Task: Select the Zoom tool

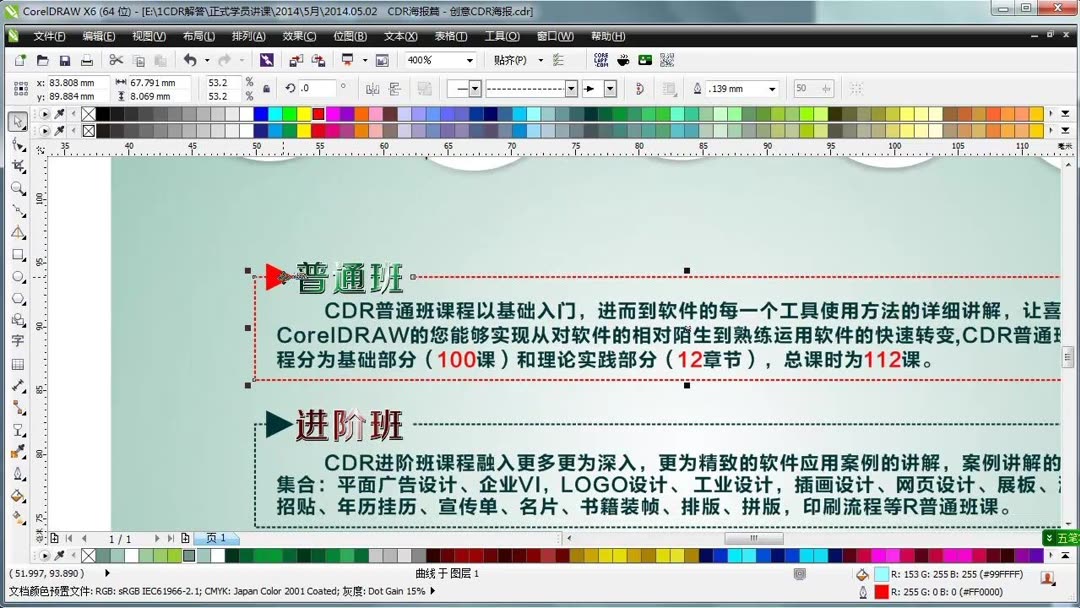Action: pos(17,188)
